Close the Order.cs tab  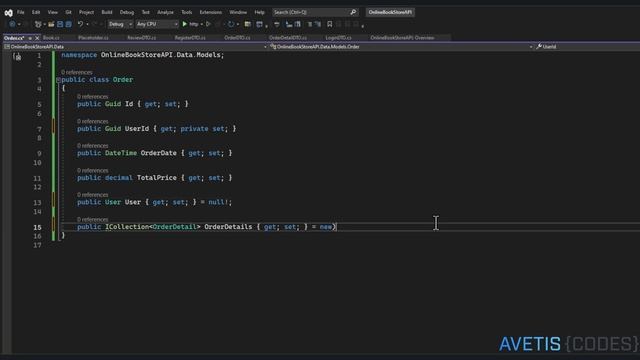coord(37,38)
